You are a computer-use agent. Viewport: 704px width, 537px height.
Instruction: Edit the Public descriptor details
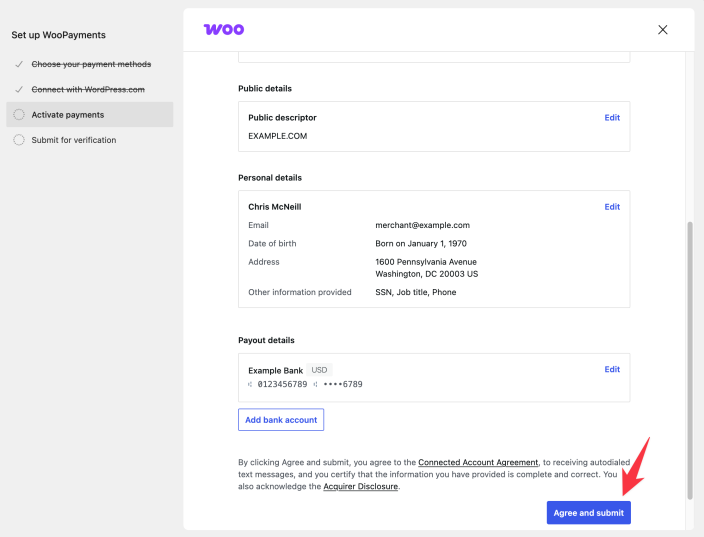click(x=612, y=118)
